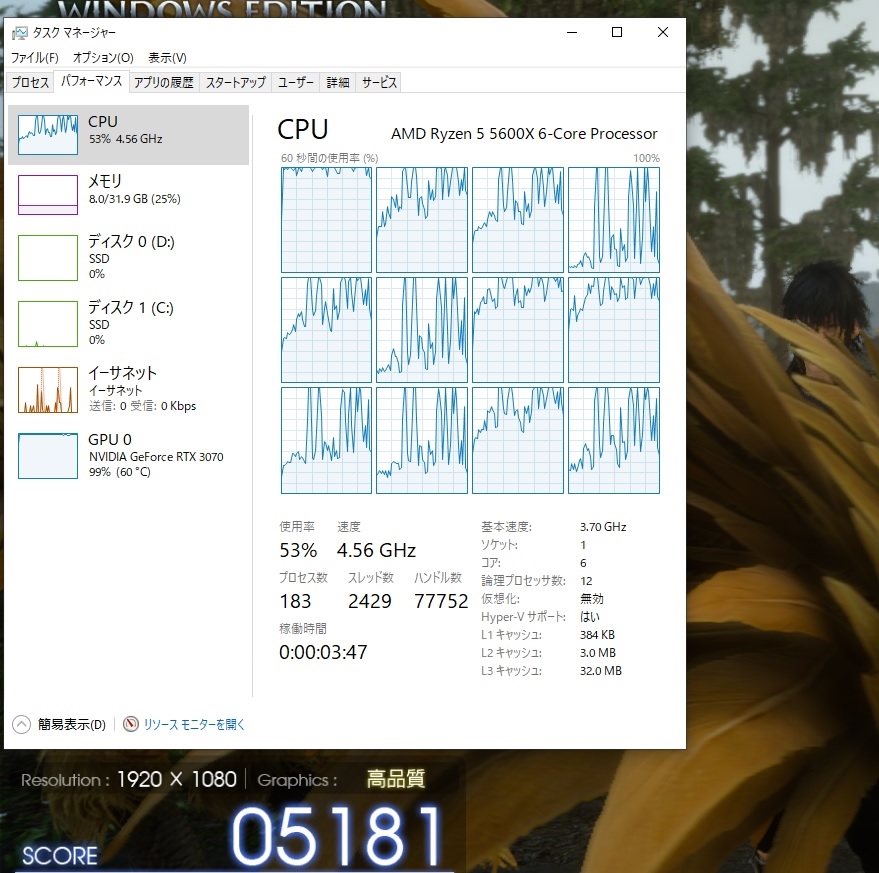Close the Task Manager window
879x873 pixels.
[663, 33]
